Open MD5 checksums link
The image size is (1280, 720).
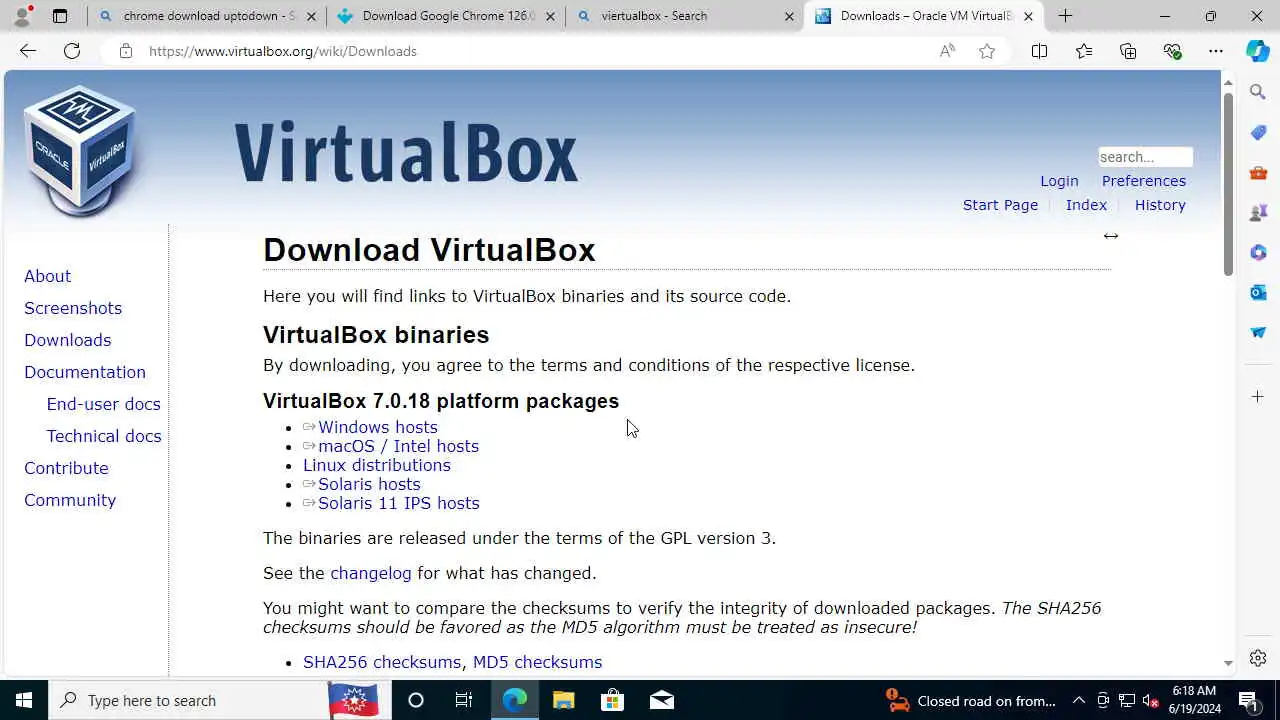click(537, 662)
